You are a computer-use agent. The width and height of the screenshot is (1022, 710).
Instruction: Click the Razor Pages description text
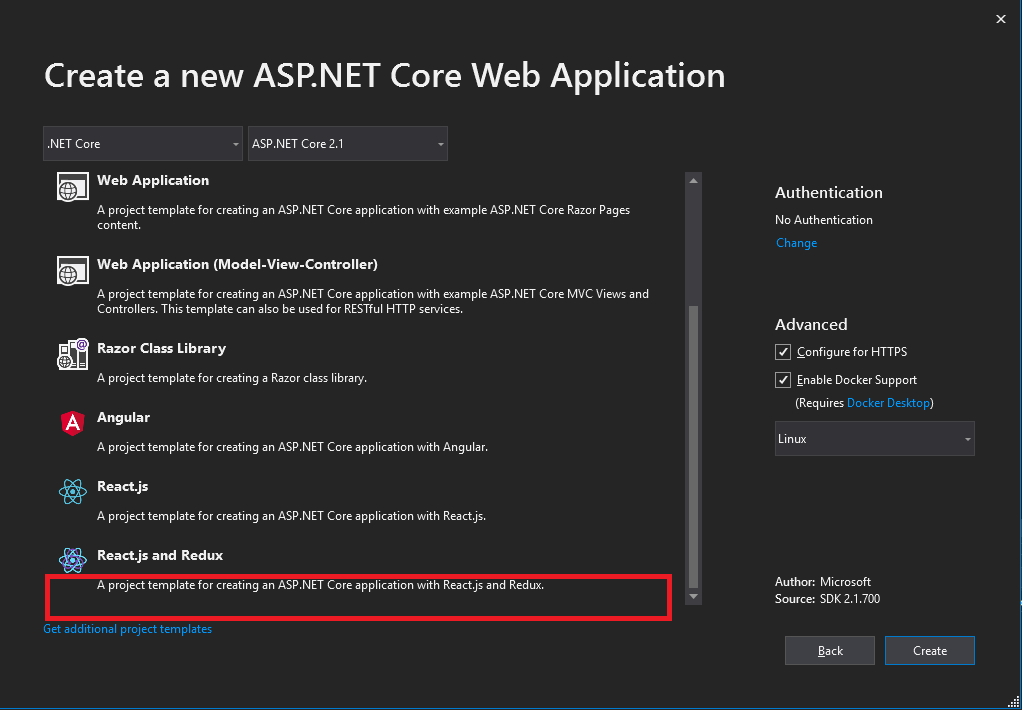(x=364, y=218)
